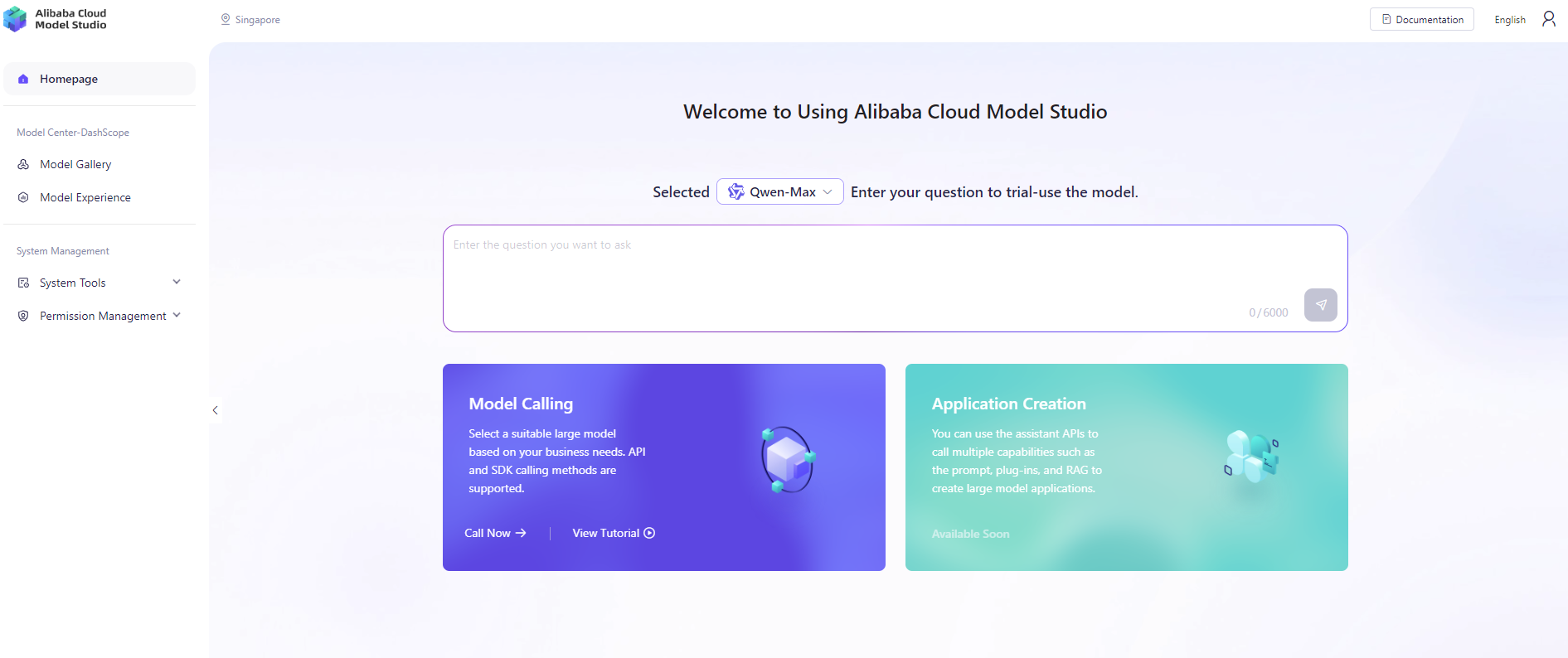
Task: Select the Singapore region label
Action: pyautogui.click(x=257, y=20)
